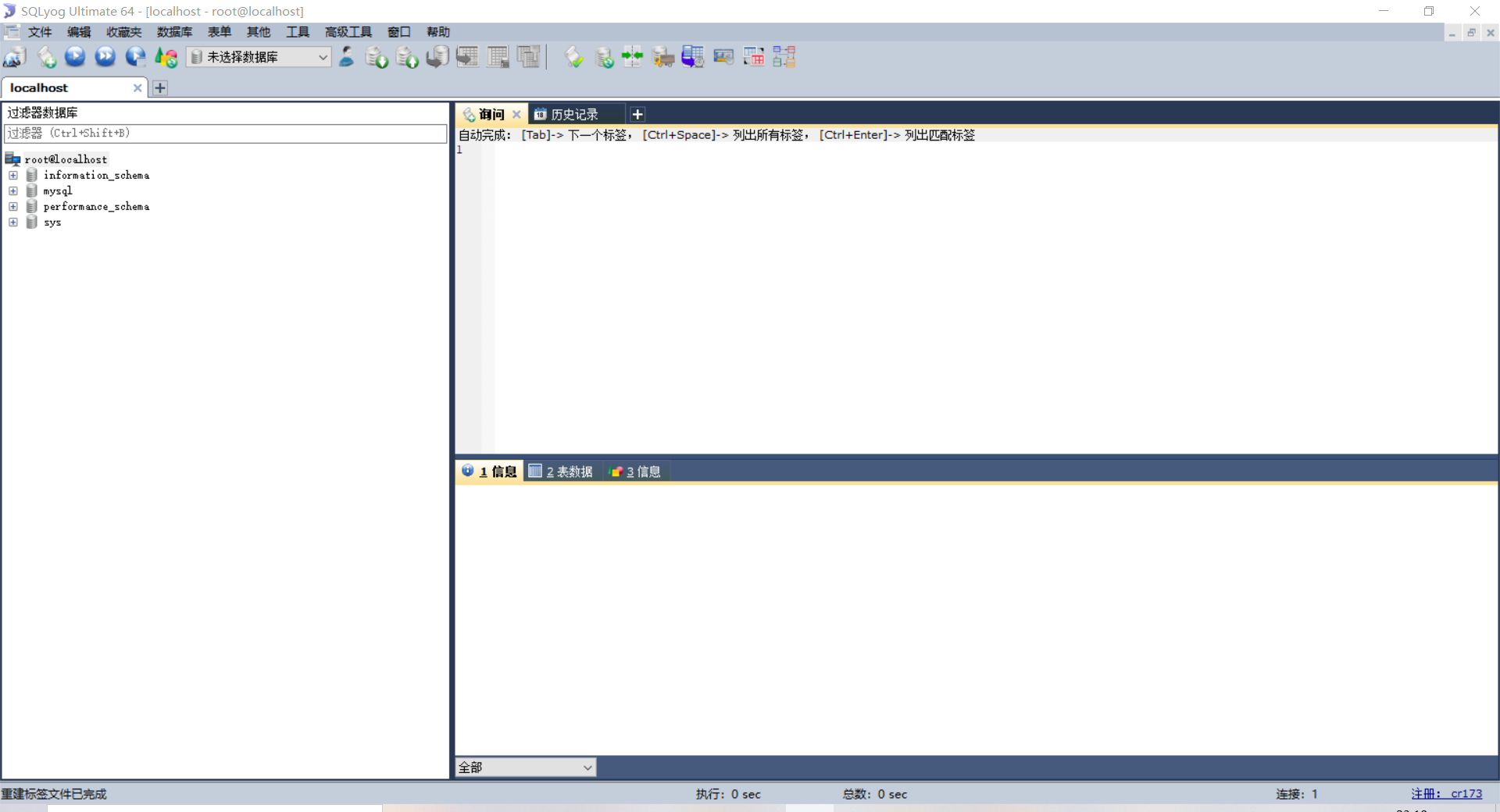Screen dimensions: 1500x812
Task: Open the schema designer icon
Action: click(784, 57)
